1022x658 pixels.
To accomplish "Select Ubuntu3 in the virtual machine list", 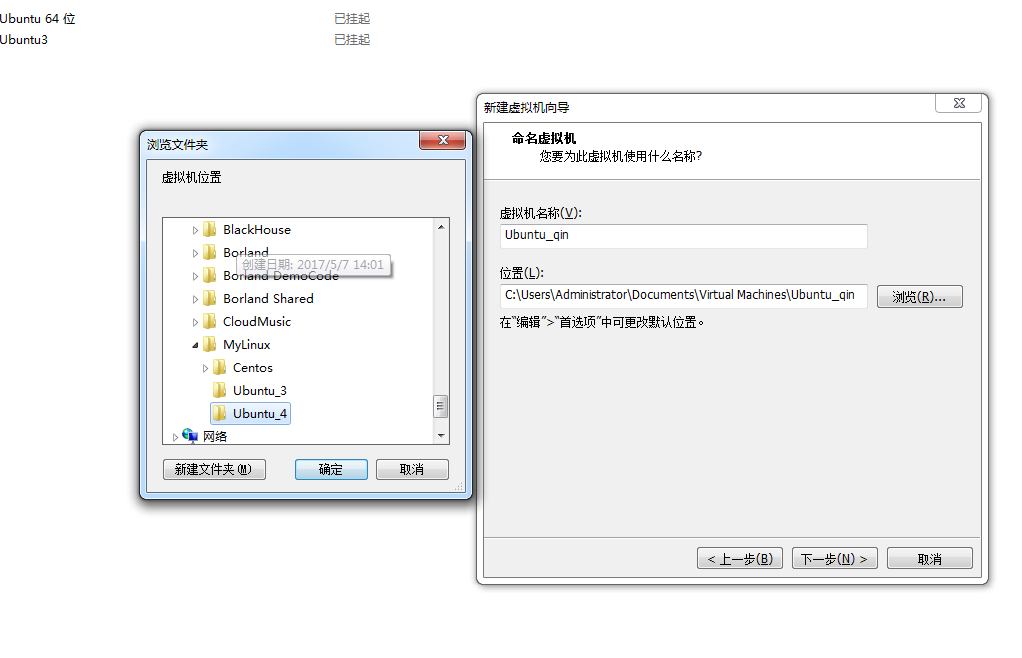I will 24,39.
